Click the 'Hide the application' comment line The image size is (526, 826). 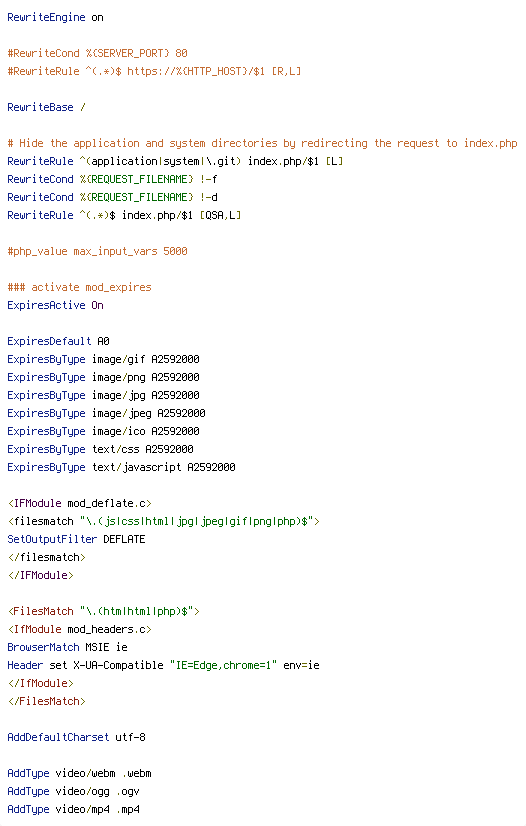(x=262, y=143)
